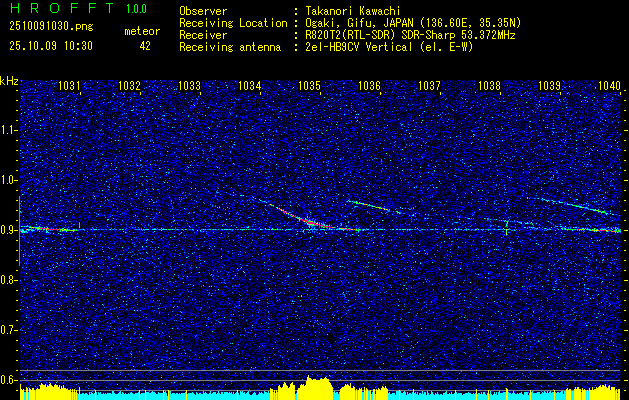Click the 2el-HB9CV Vertical antenna text
Image resolution: width=629 pixels, height=400 pixels.
390,47
